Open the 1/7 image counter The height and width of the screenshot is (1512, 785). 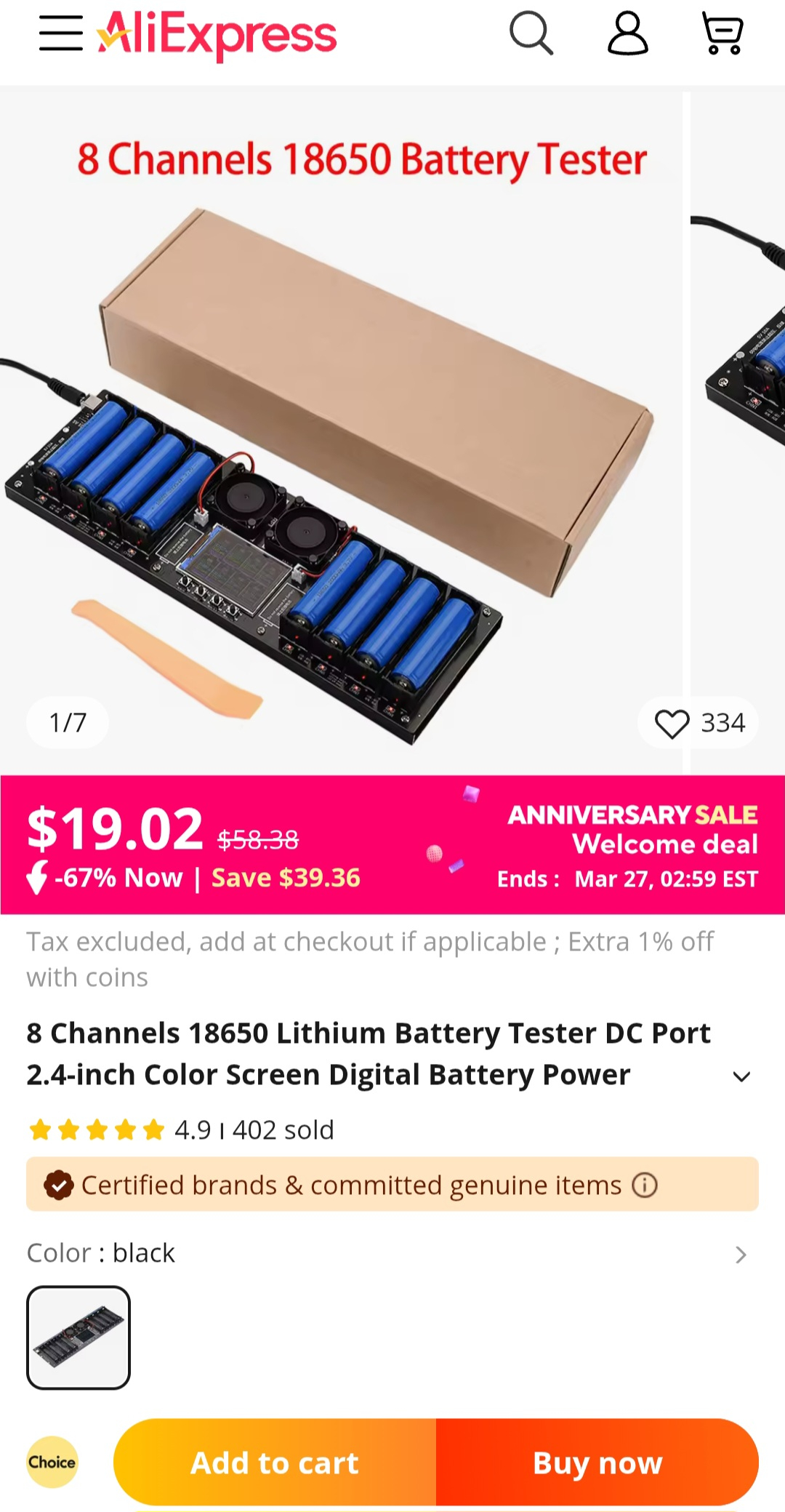click(x=68, y=723)
